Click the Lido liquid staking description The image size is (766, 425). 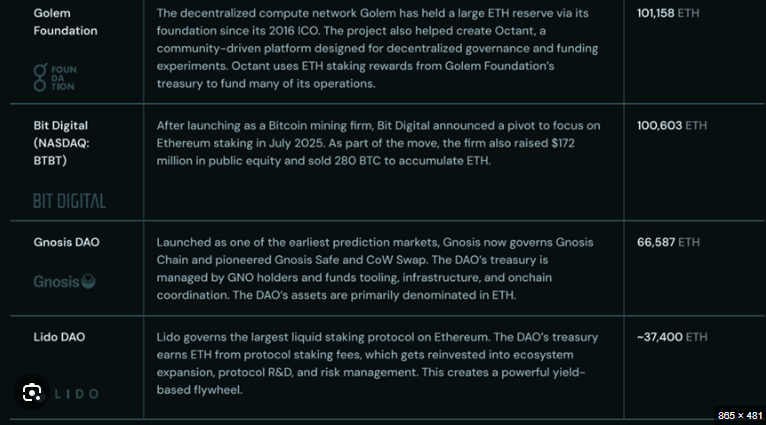point(377,363)
